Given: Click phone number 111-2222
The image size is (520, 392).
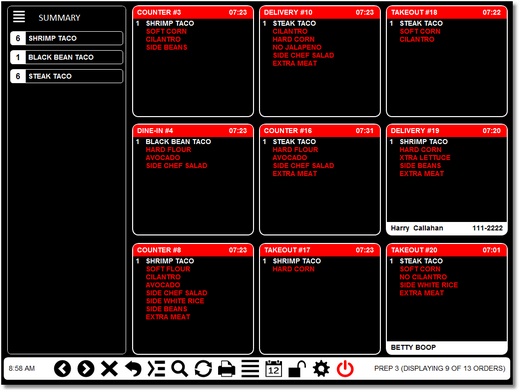Looking at the screenshot, I should pyautogui.click(x=487, y=228).
